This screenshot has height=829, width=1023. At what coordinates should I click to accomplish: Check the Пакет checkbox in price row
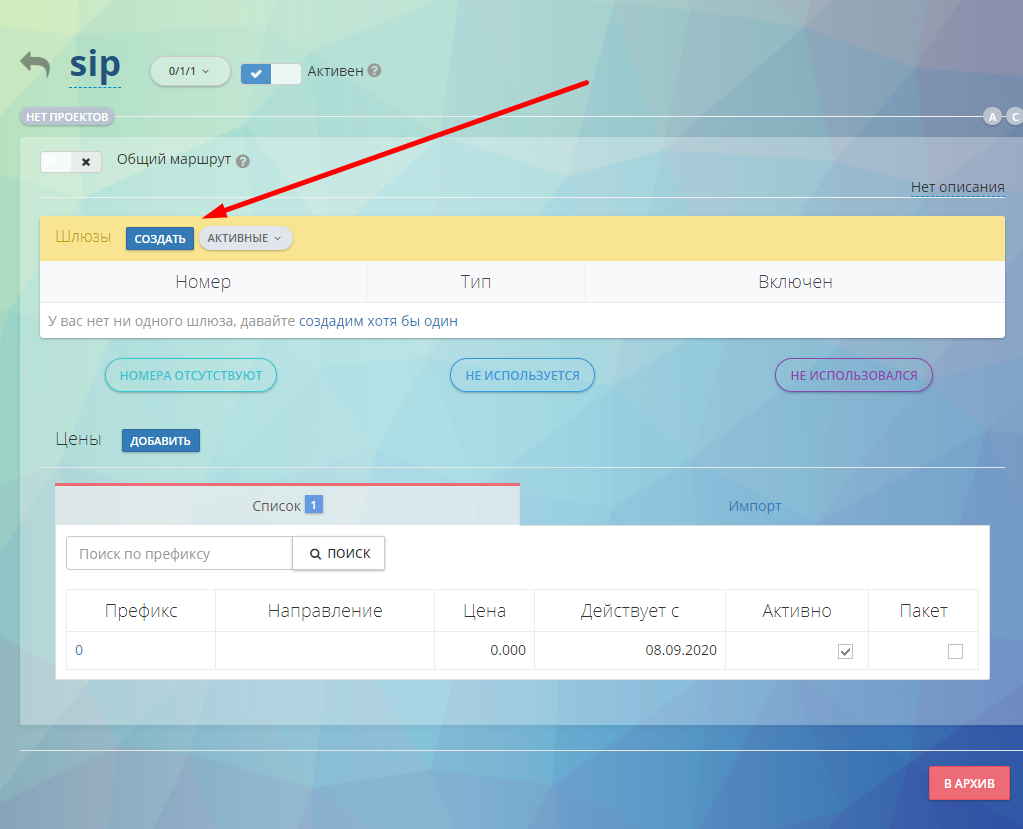pyautogui.click(x=955, y=651)
